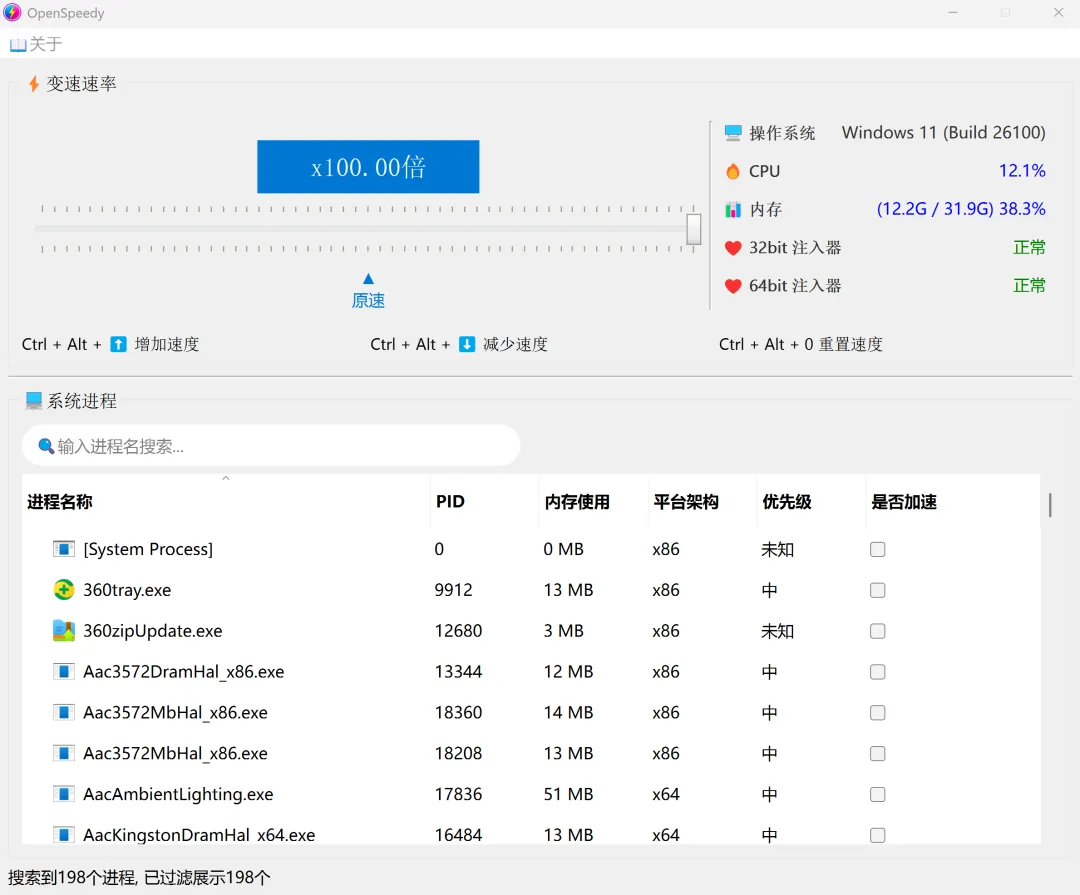Click the 360tray.exe green icon
1080x895 pixels.
click(63, 590)
